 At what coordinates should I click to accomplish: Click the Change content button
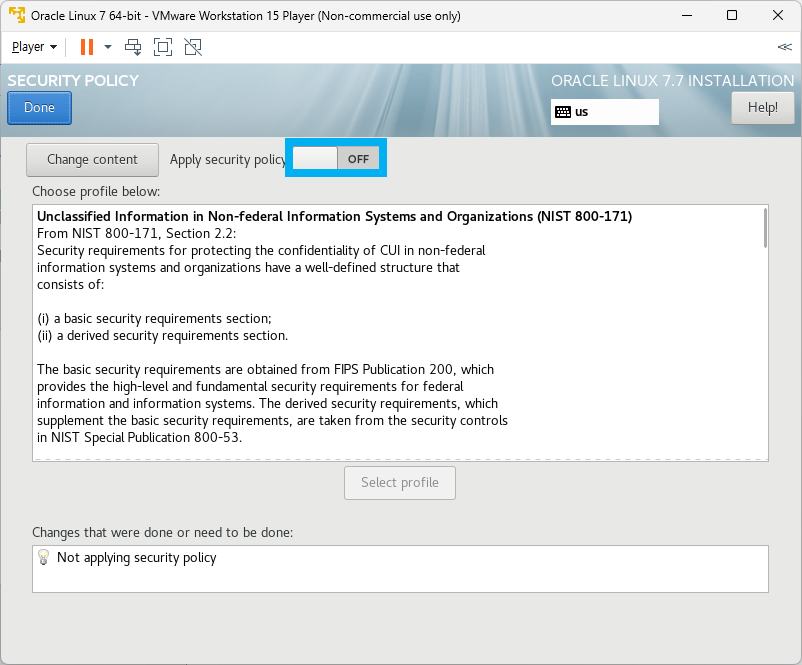pos(93,160)
